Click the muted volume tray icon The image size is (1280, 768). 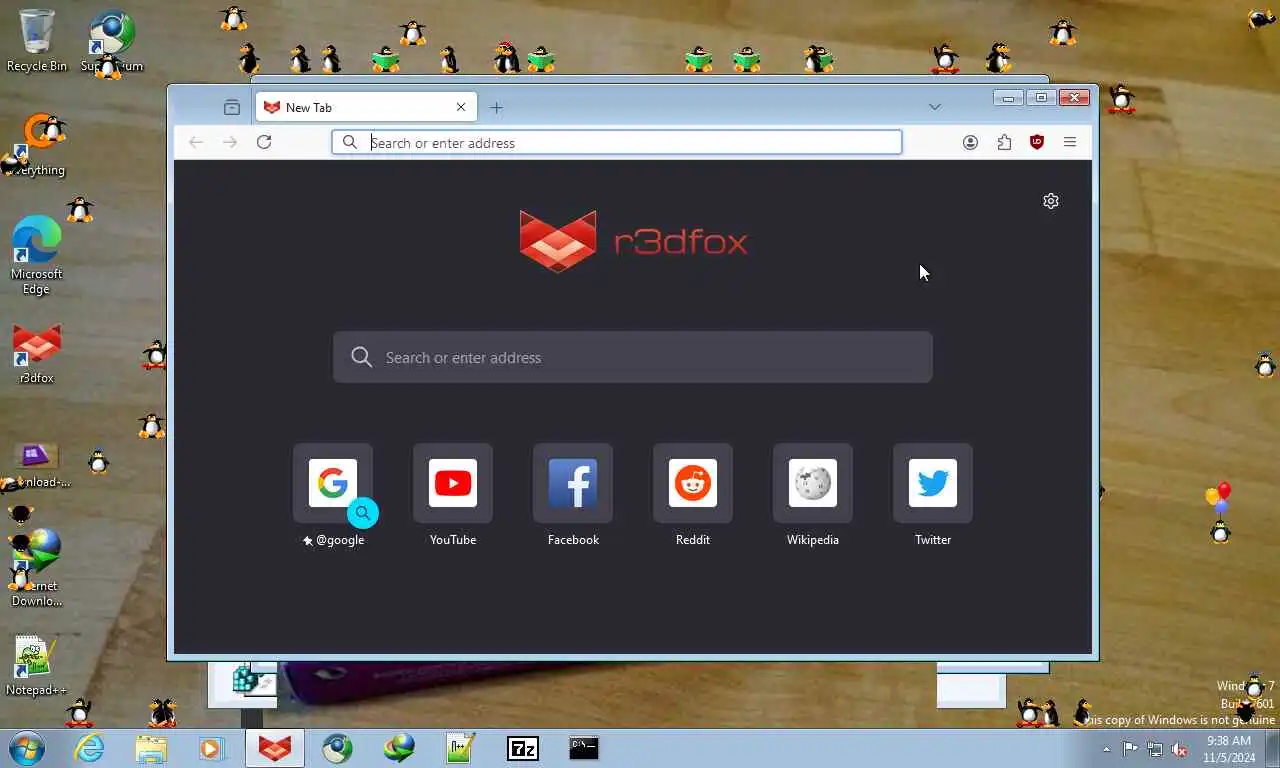tap(1179, 749)
